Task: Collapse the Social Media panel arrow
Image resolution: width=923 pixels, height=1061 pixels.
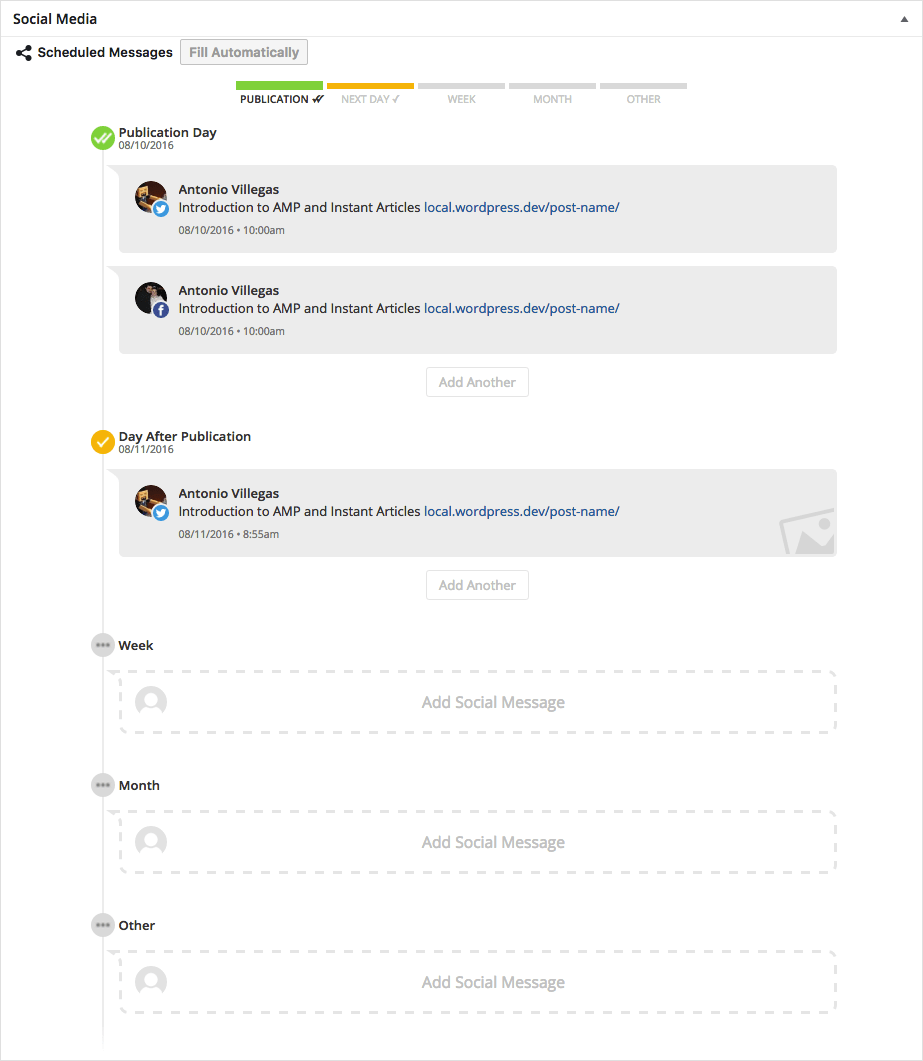Action: pyautogui.click(x=904, y=19)
